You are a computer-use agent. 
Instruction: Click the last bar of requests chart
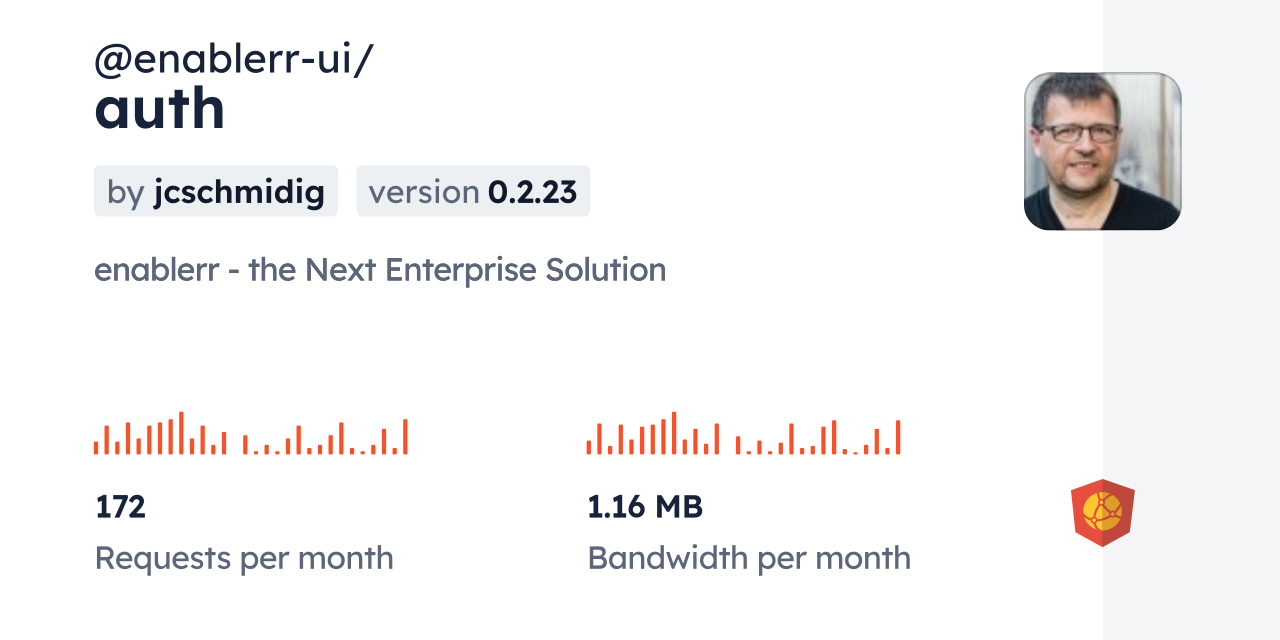click(405, 437)
